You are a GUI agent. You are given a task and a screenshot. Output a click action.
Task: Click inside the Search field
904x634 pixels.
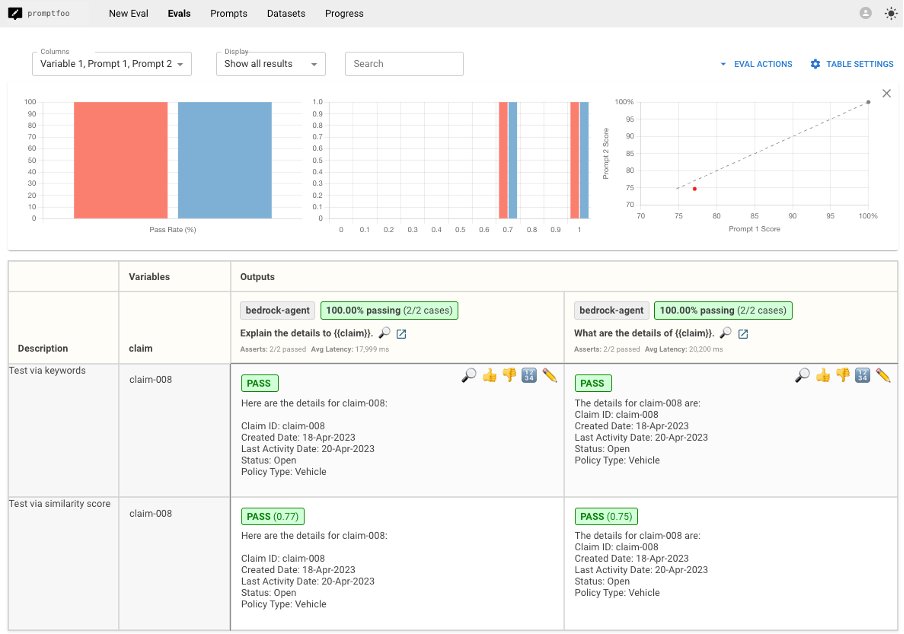[404, 63]
